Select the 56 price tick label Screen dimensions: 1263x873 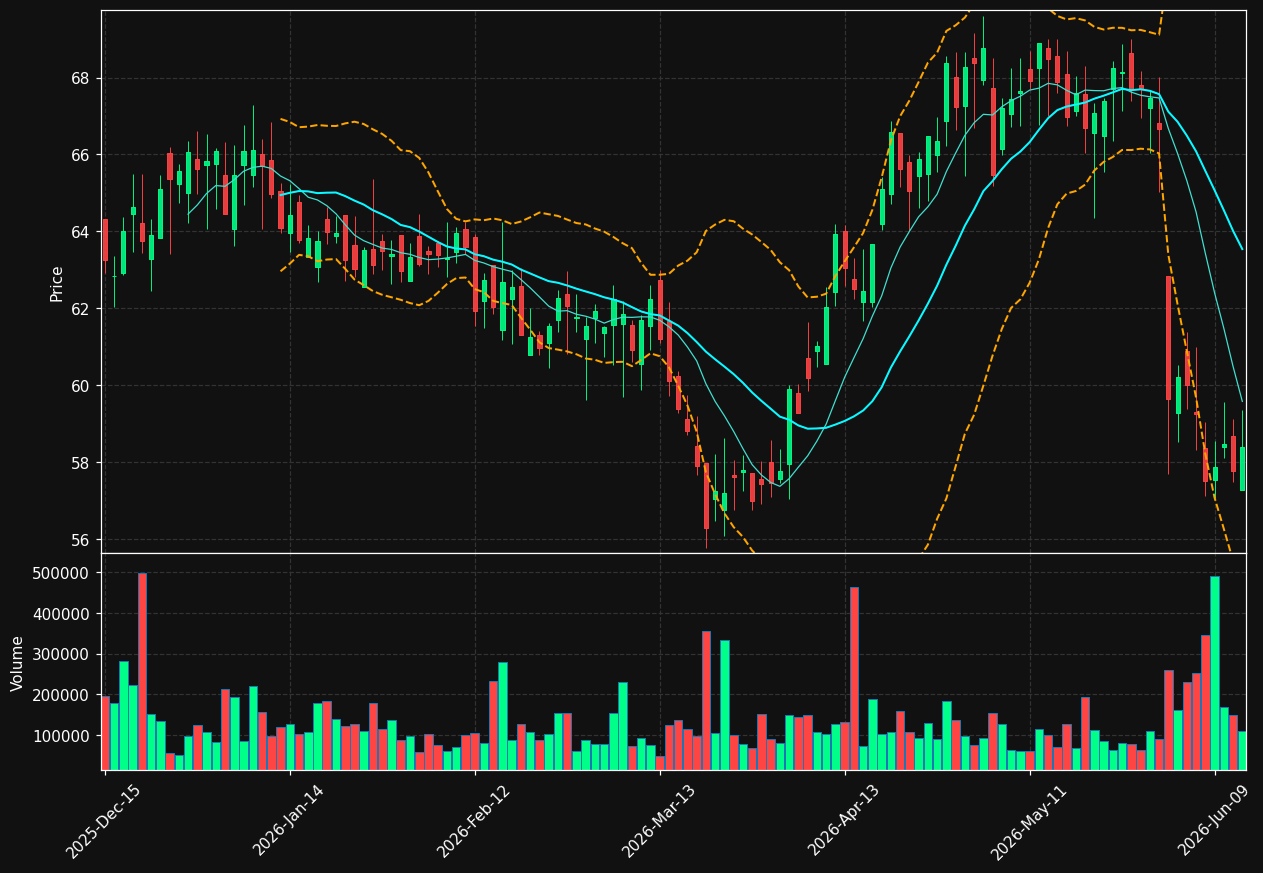82,540
